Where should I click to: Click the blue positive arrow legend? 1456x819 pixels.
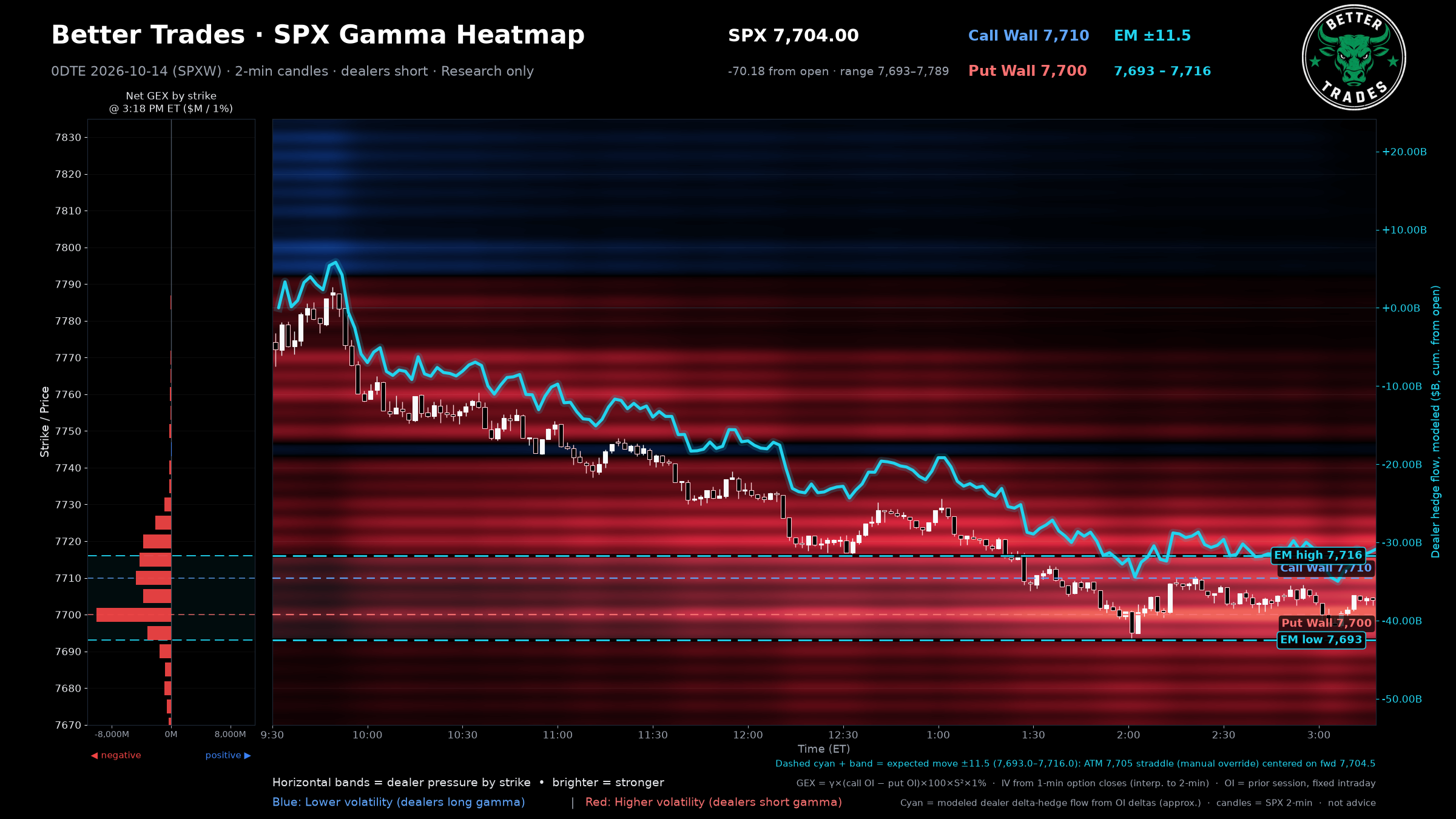[x=227, y=755]
